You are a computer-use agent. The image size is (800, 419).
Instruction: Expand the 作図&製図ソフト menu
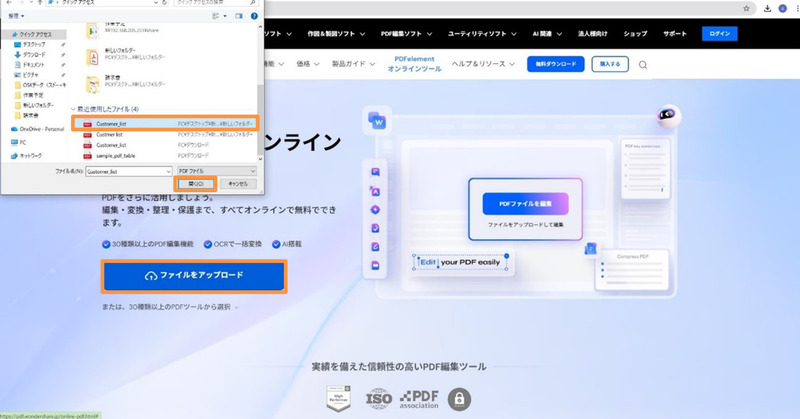coord(336,34)
